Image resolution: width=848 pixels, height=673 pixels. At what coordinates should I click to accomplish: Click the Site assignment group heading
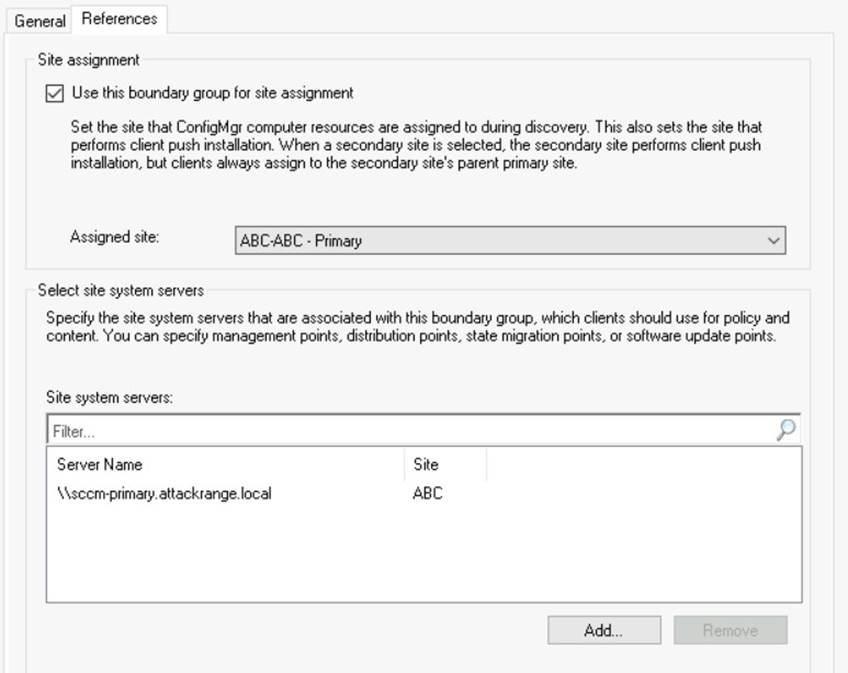[x=88, y=60]
